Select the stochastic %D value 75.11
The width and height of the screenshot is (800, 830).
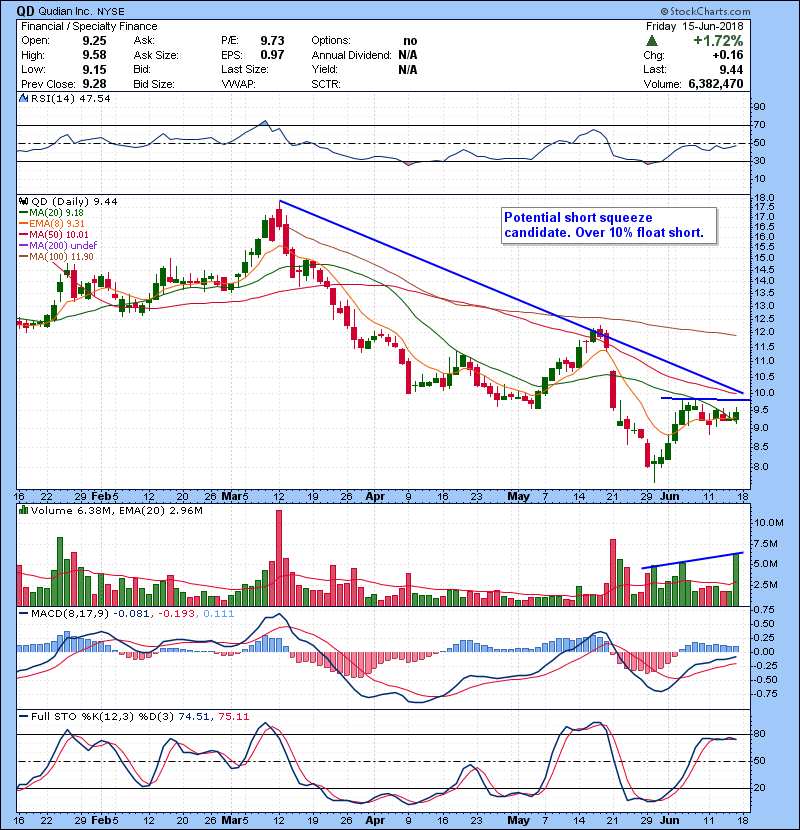pos(233,717)
